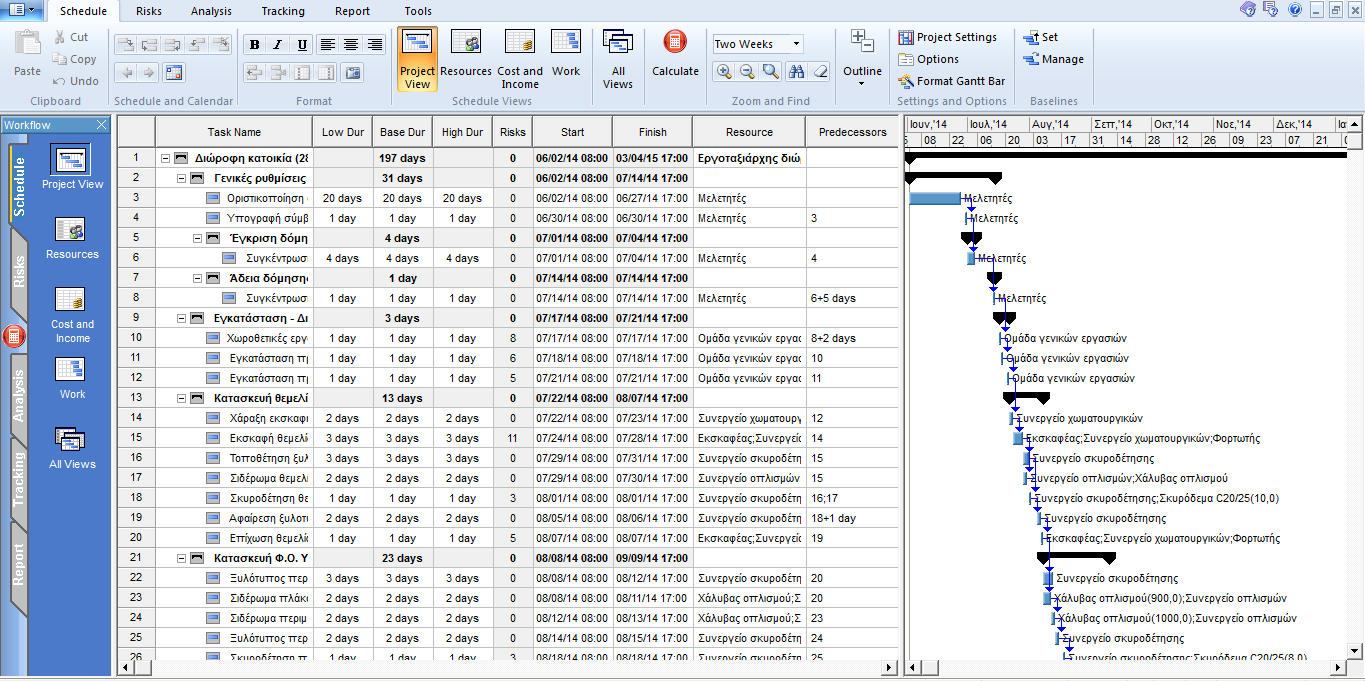Open All Views from the ribbon

point(618,59)
